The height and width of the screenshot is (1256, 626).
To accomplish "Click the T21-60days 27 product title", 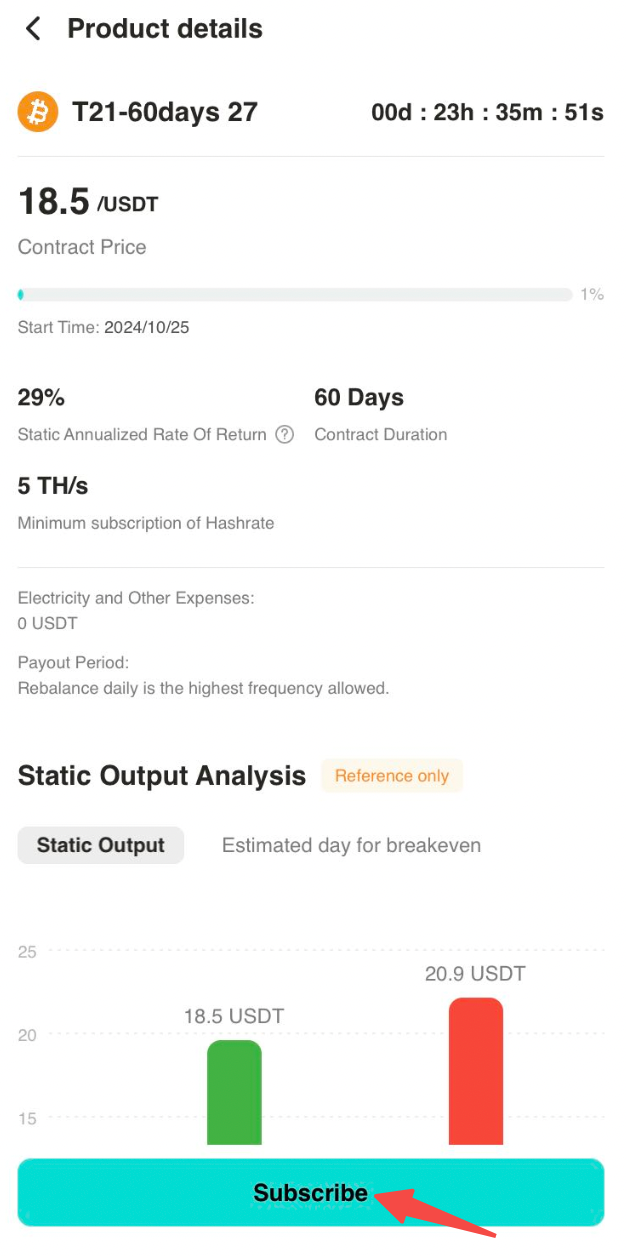I will coord(165,112).
